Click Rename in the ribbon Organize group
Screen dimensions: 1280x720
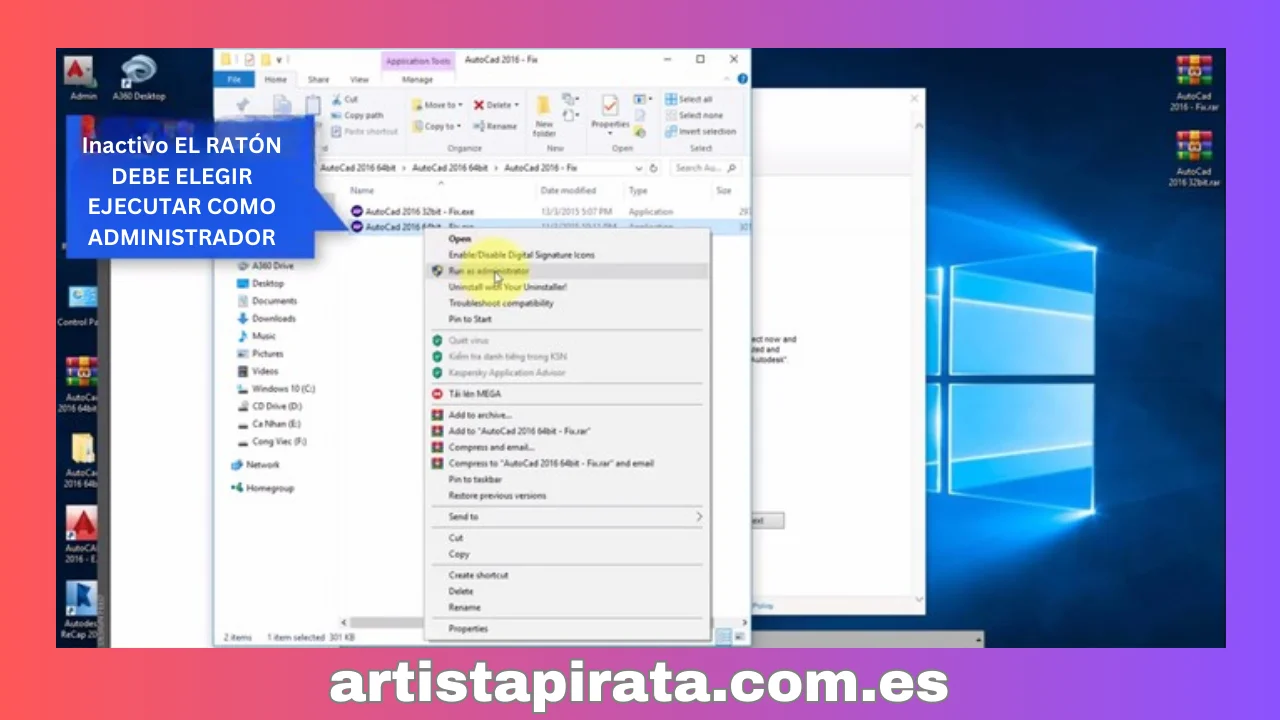click(x=495, y=126)
